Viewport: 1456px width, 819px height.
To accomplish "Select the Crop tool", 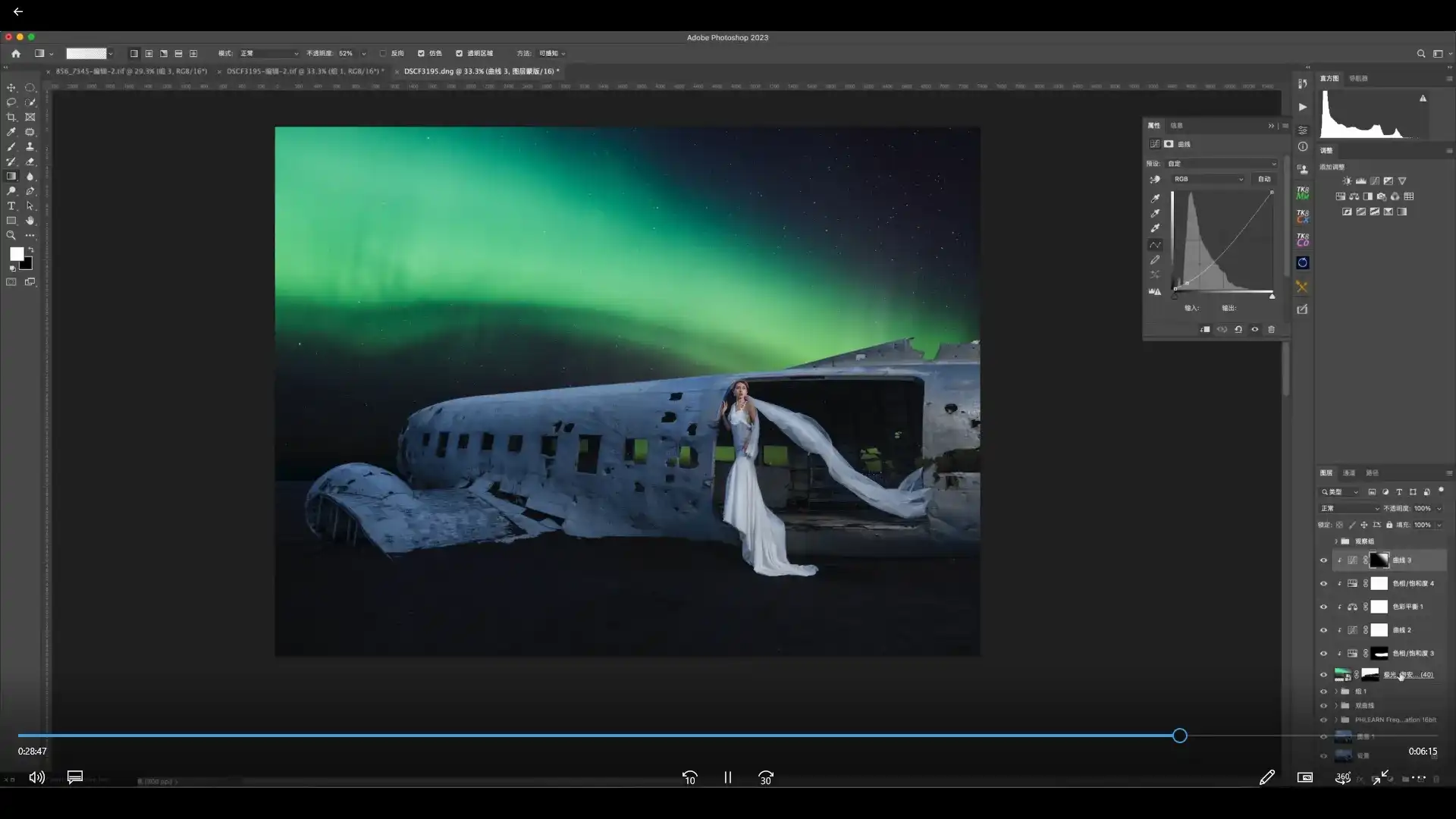I will click(x=11, y=118).
